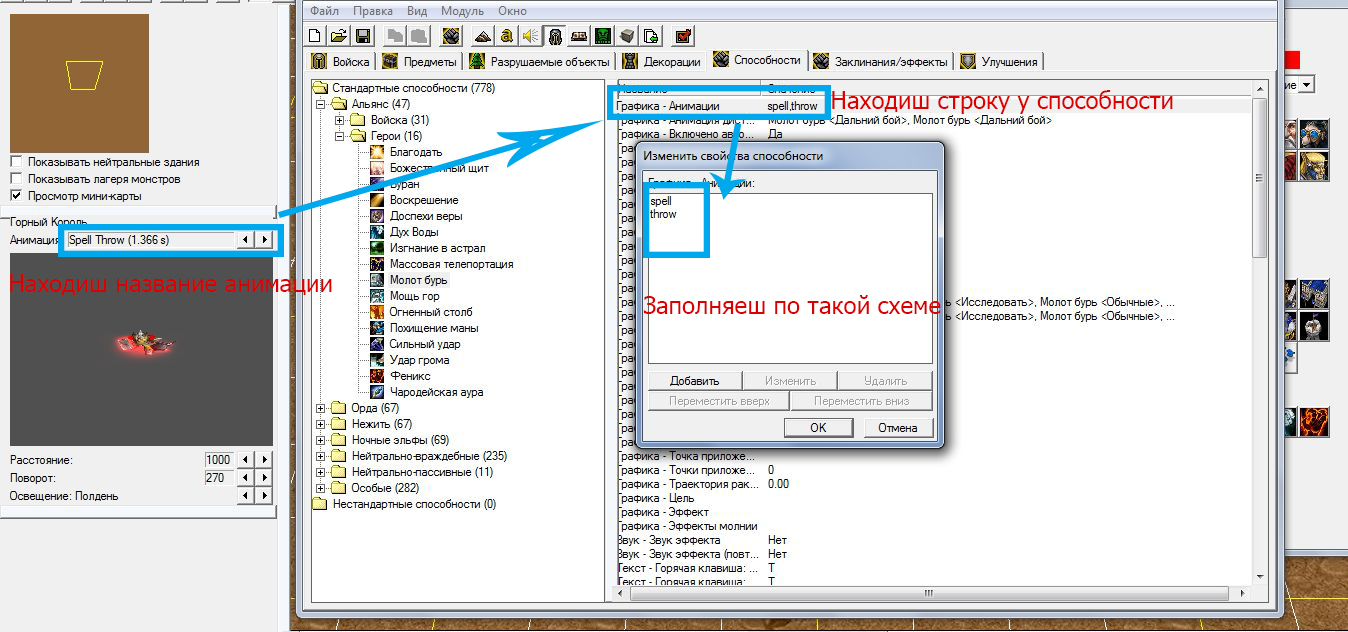Click previous animation arrow beside Spell Throw

[245, 240]
